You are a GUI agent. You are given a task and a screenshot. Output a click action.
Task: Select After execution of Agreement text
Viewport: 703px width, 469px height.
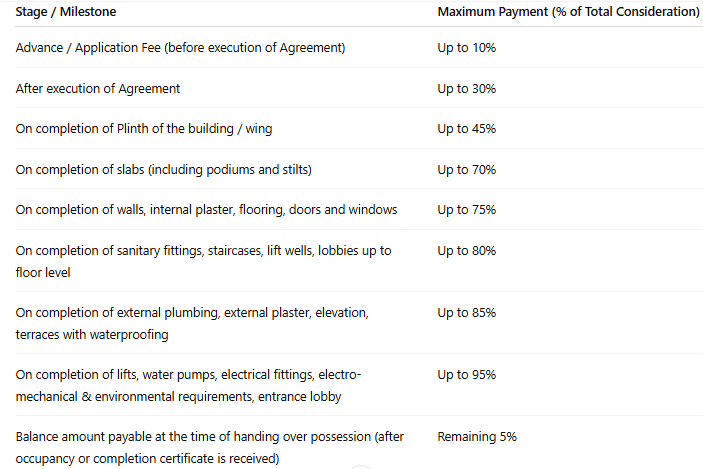[x=98, y=89]
